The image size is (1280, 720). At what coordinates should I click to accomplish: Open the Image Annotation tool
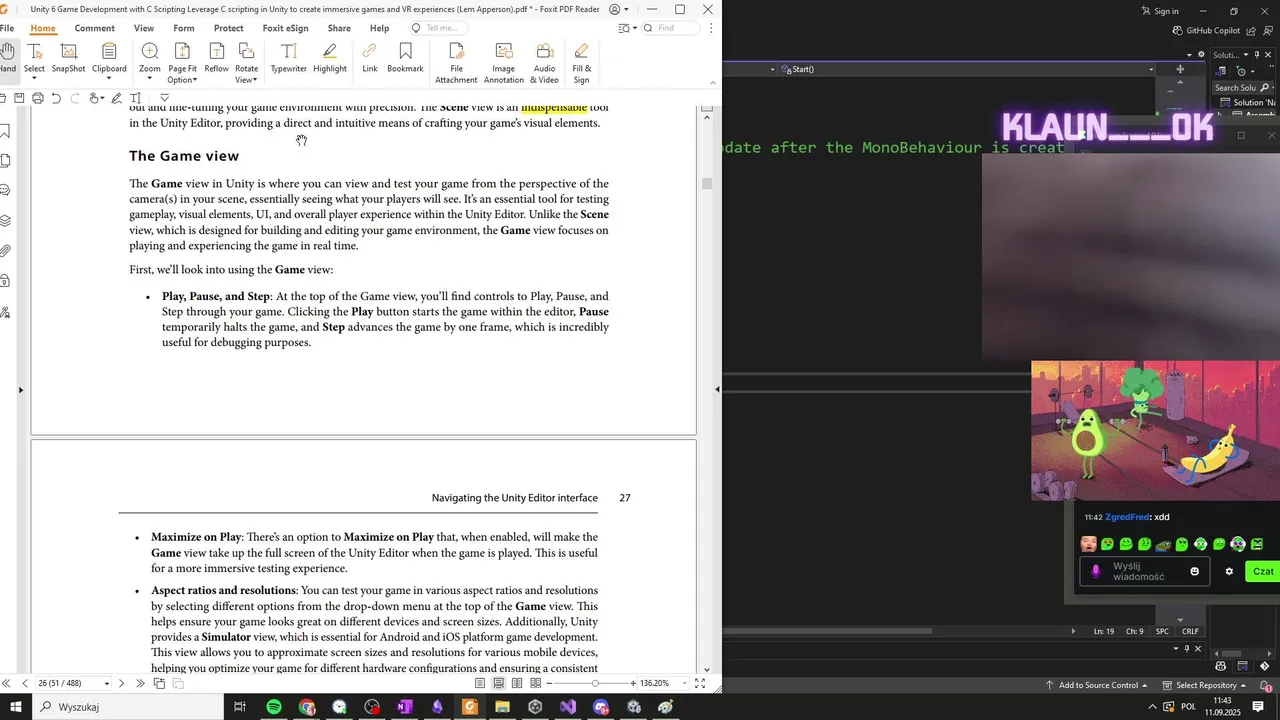tap(503, 63)
